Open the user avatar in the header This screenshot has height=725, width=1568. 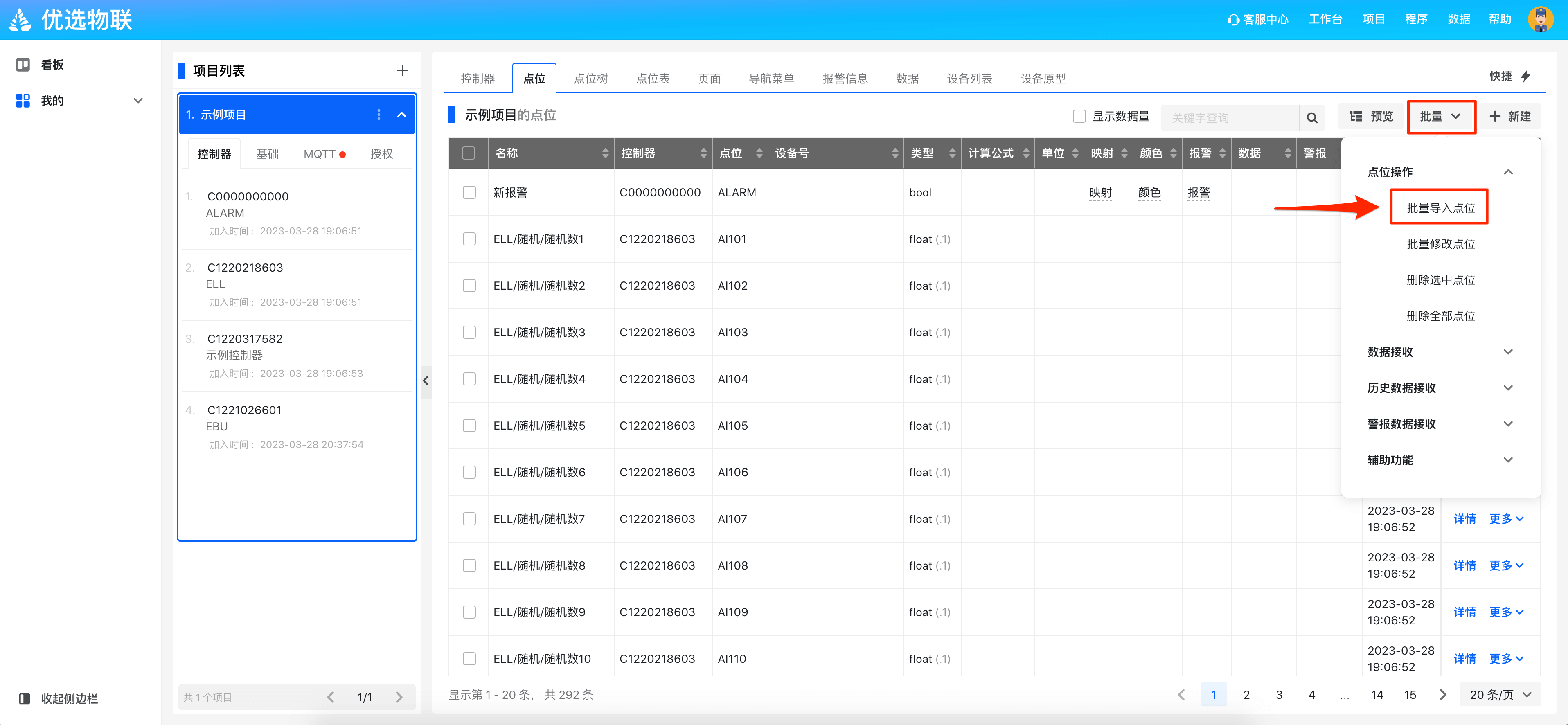[1541, 20]
